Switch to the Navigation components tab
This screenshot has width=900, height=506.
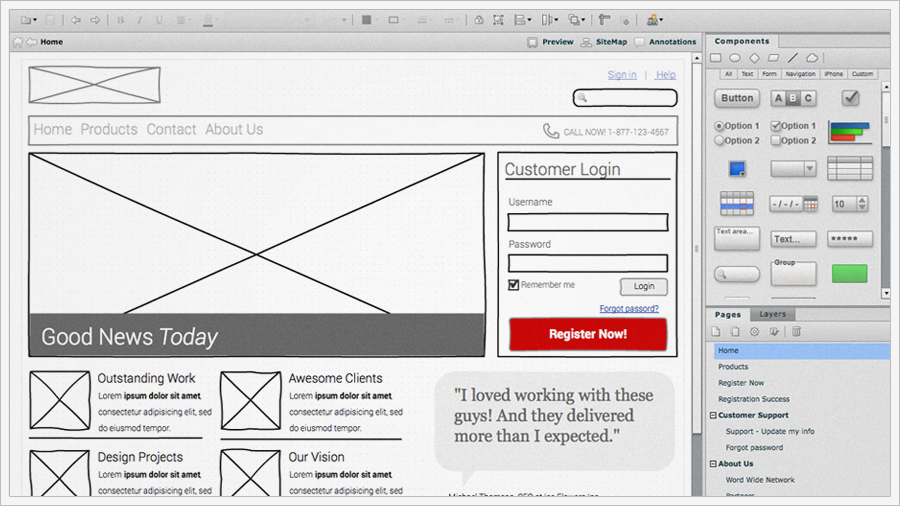click(800, 74)
